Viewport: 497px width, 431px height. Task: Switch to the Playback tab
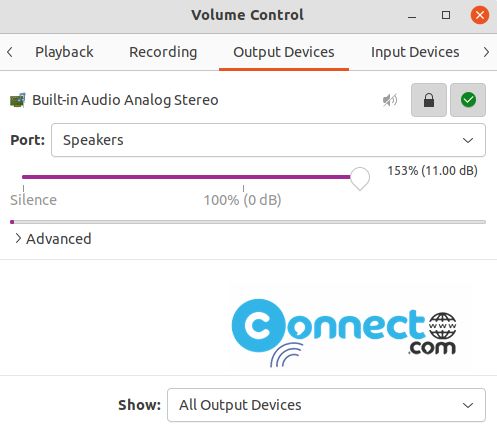pos(64,52)
